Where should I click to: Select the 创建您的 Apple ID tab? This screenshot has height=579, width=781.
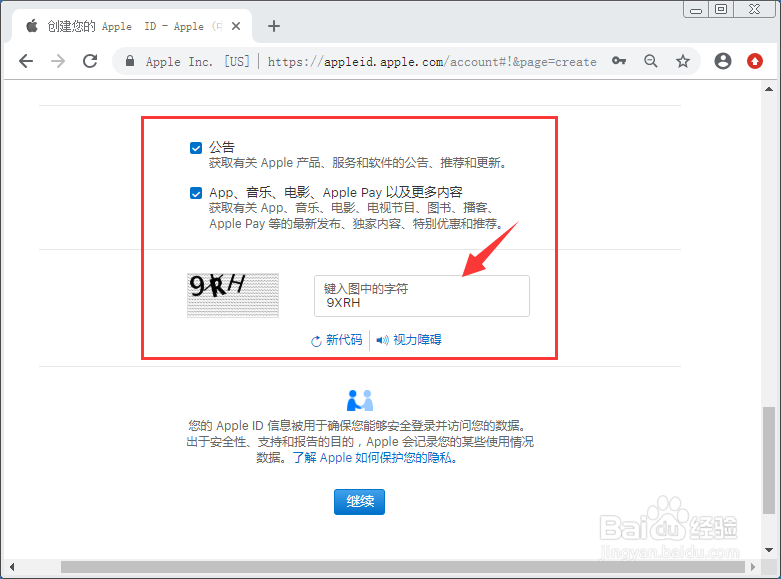point(132,26)
